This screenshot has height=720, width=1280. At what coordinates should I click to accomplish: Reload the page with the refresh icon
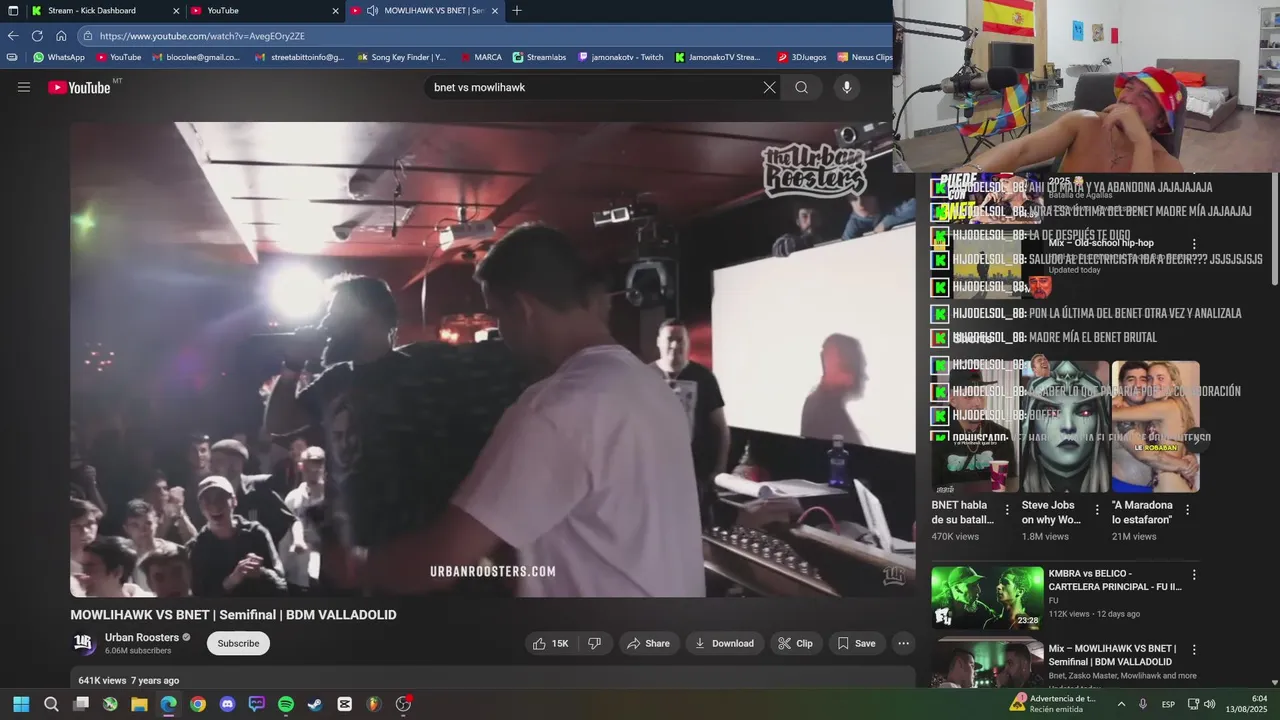pyautogui.click(x=37, y=35)
